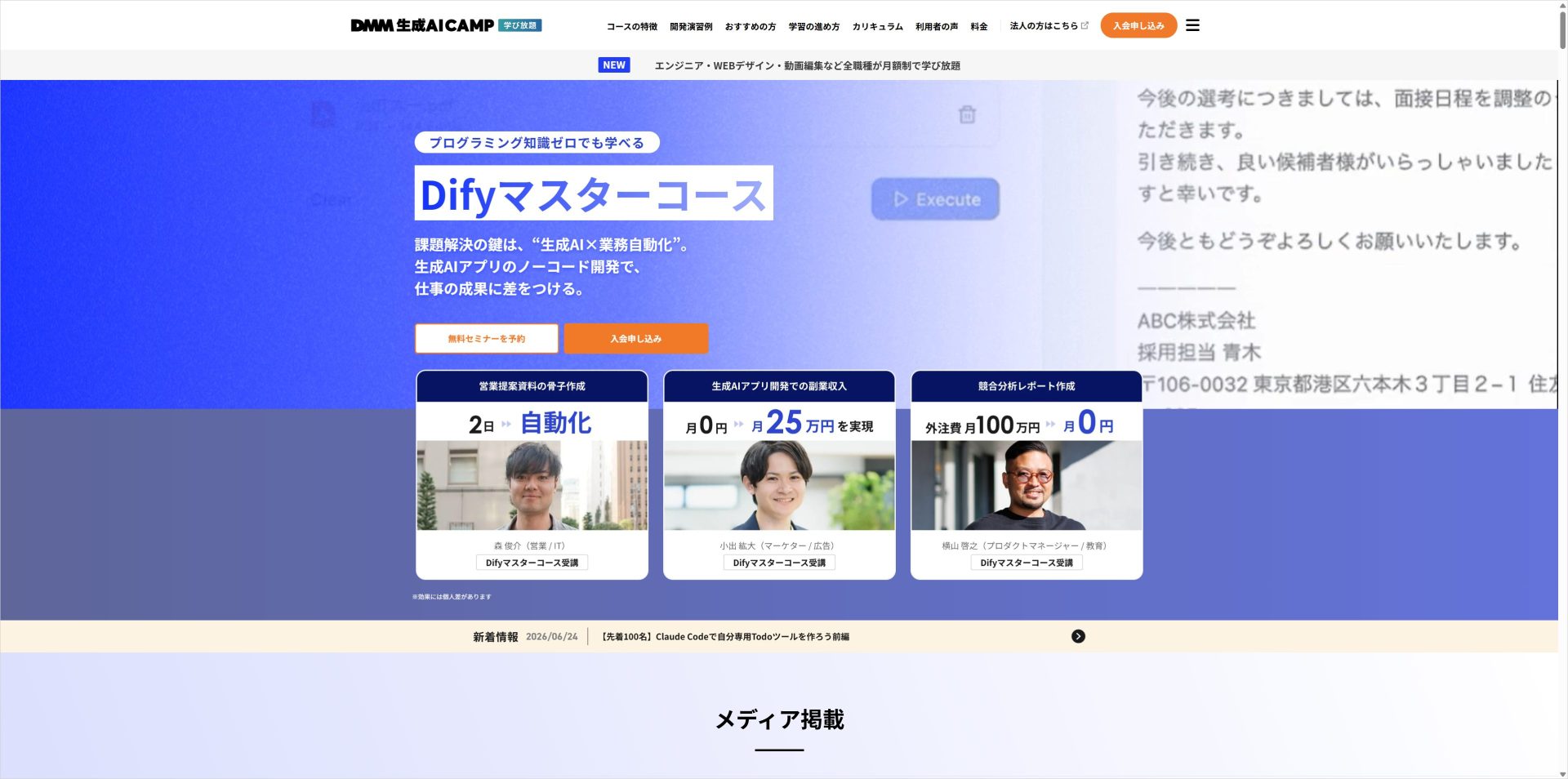This screenshot has height=779, width=1568.
Task: Open 学習の進め方 in navigation
Action: pyautogui.click(x=813, y=26)
